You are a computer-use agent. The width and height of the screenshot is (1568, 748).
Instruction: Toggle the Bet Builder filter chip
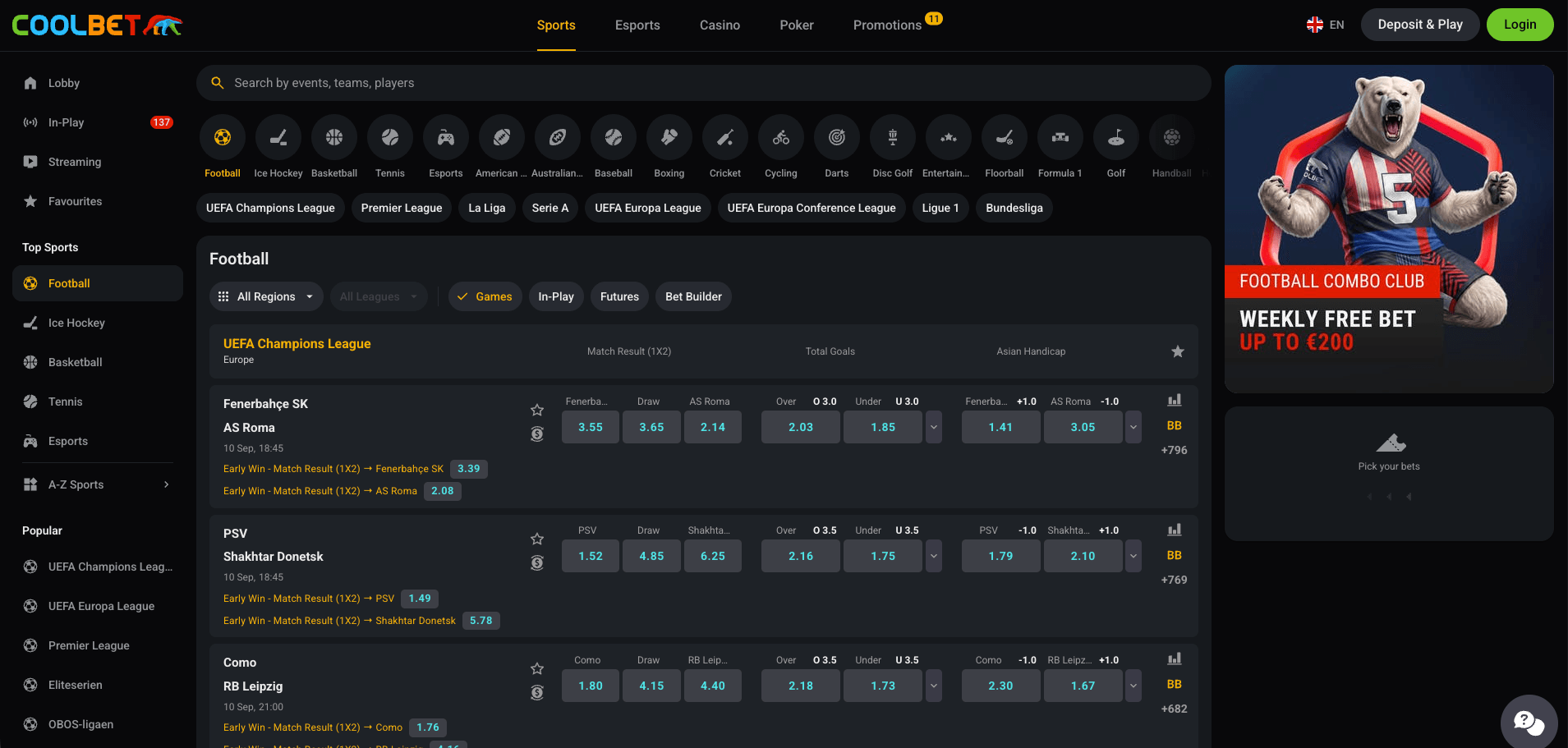coord(693,296)
